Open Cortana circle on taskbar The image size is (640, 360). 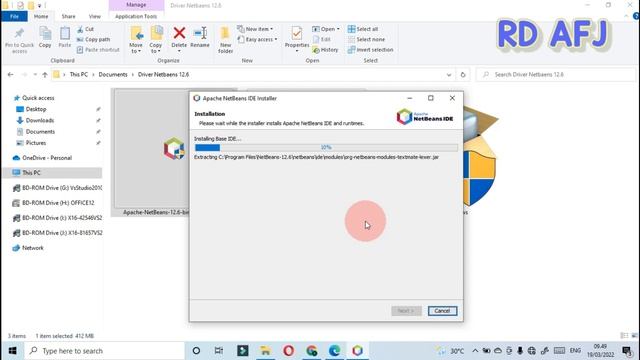pyautogui.click(x=196, y=351)
